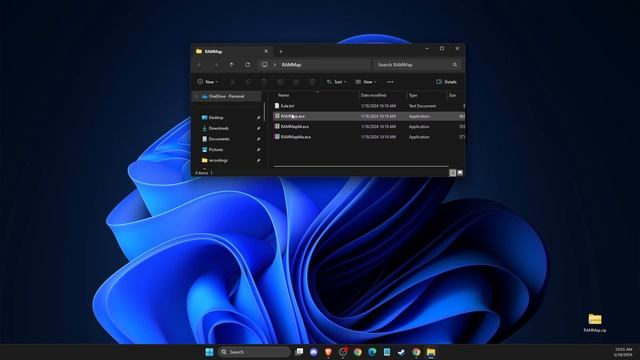Click the search magnifier icon
The image size is (640, 360).
tap(454, 64)
